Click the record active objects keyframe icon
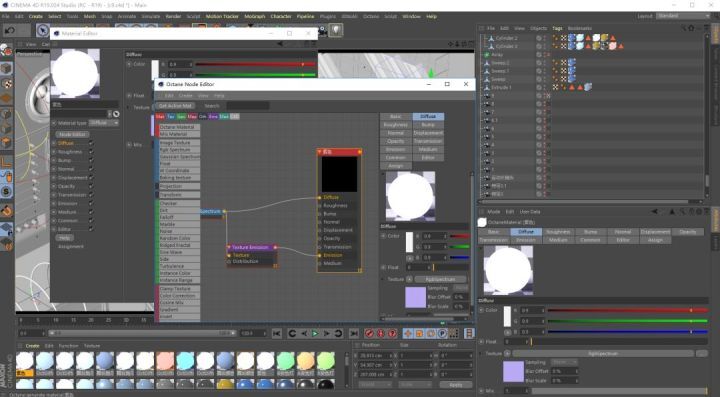Screen dimensions: 720x397 point(369,334)
